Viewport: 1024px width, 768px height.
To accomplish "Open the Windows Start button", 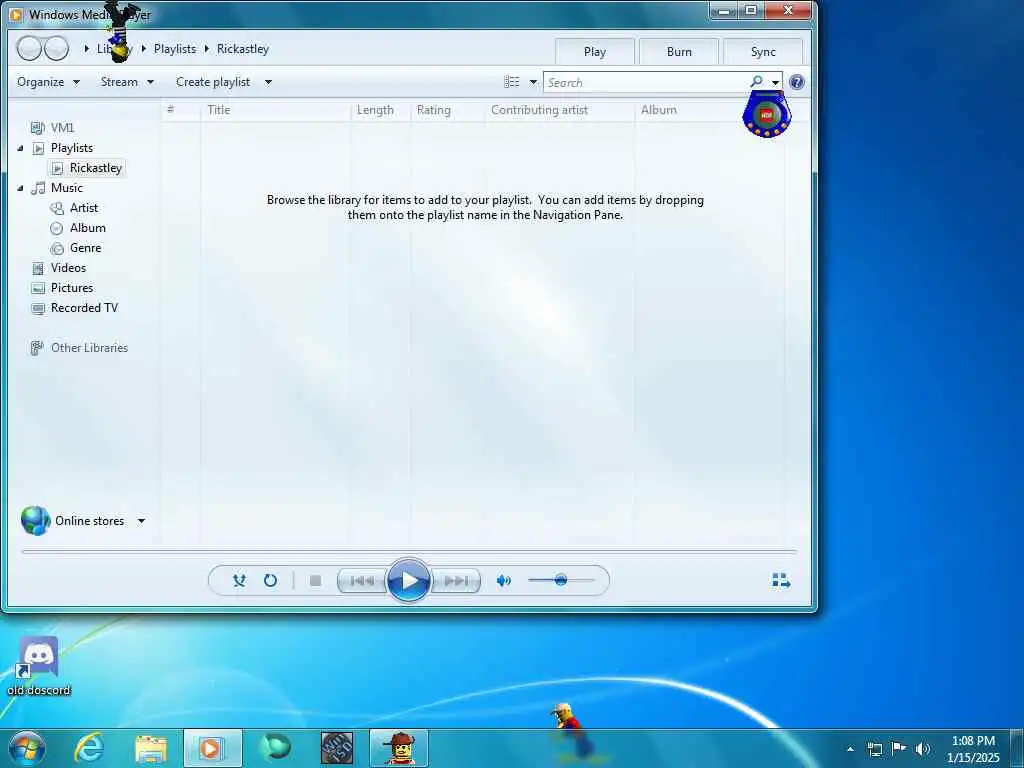I will 27,748.
